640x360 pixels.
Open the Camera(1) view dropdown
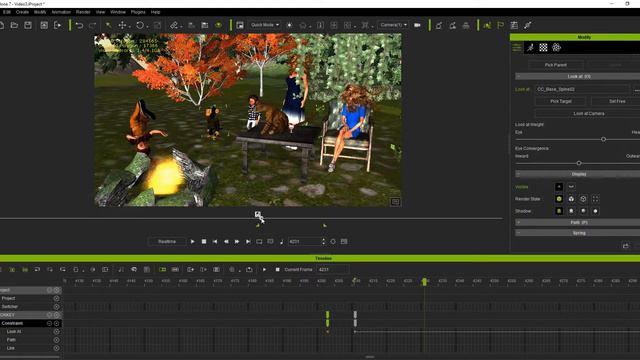[x=393, y=25]
